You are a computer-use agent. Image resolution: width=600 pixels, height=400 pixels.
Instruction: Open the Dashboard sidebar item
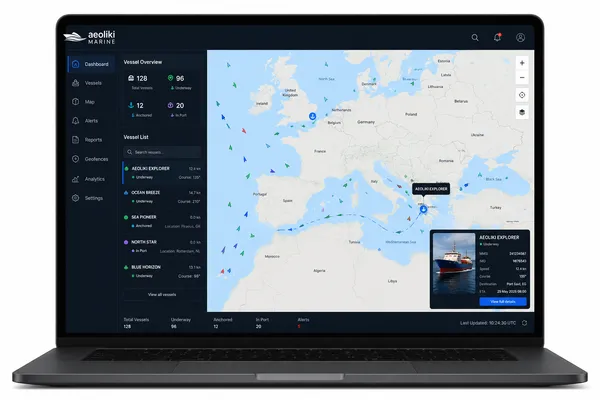click(x=91, y=64)
